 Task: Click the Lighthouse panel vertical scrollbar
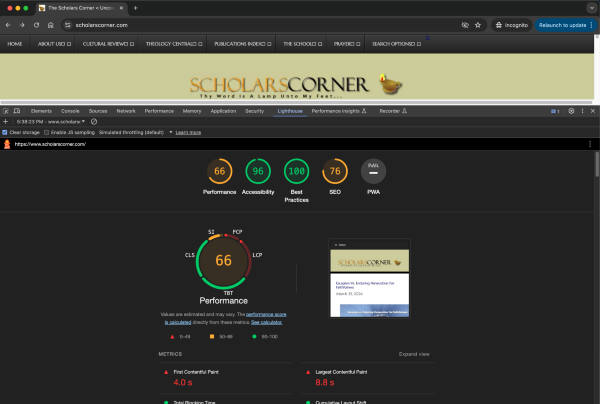tap(597, 165)
